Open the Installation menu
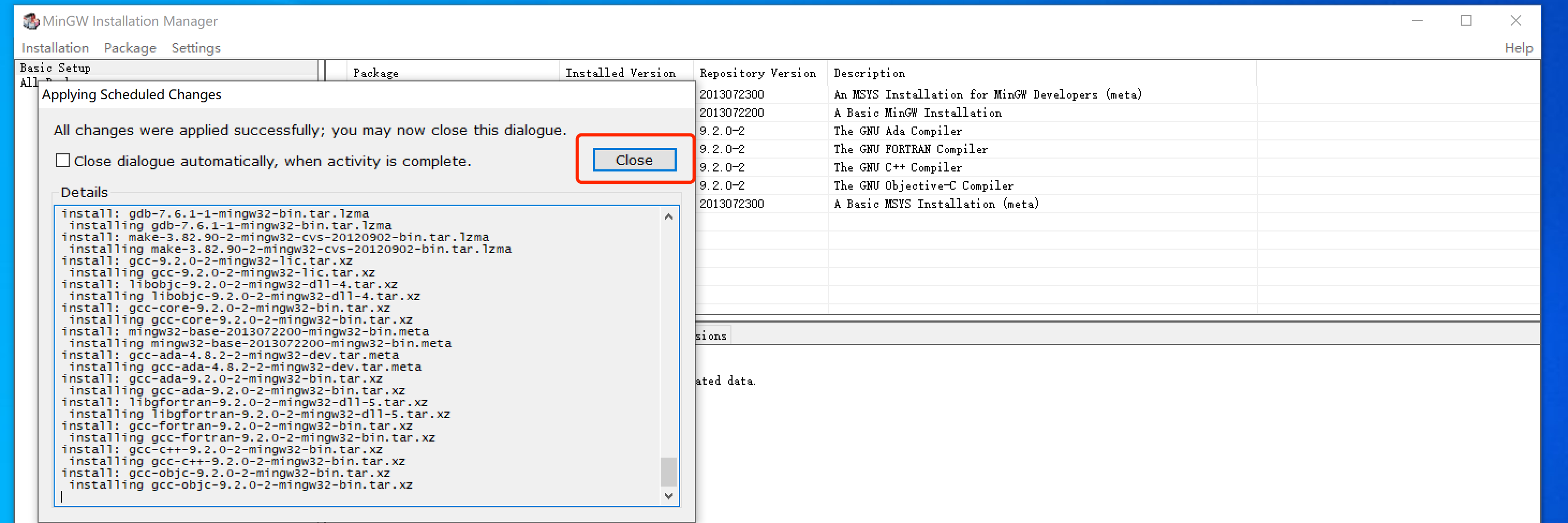 pos(55,48)
